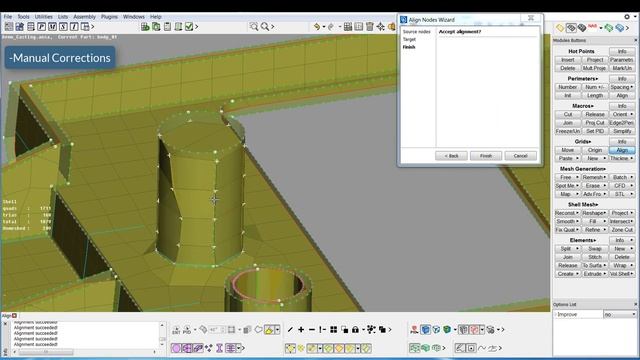
Task: Click the blue cube shading icon
Action: pos(425,329)
